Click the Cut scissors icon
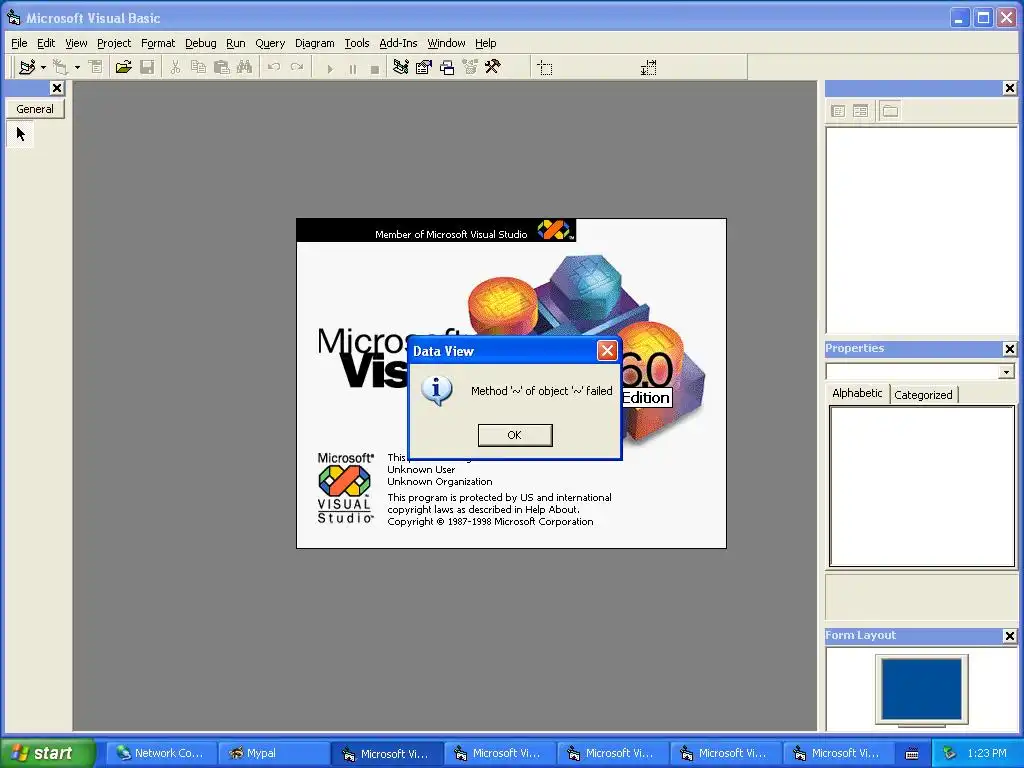The image size is (1024, 768). [175, 67]
